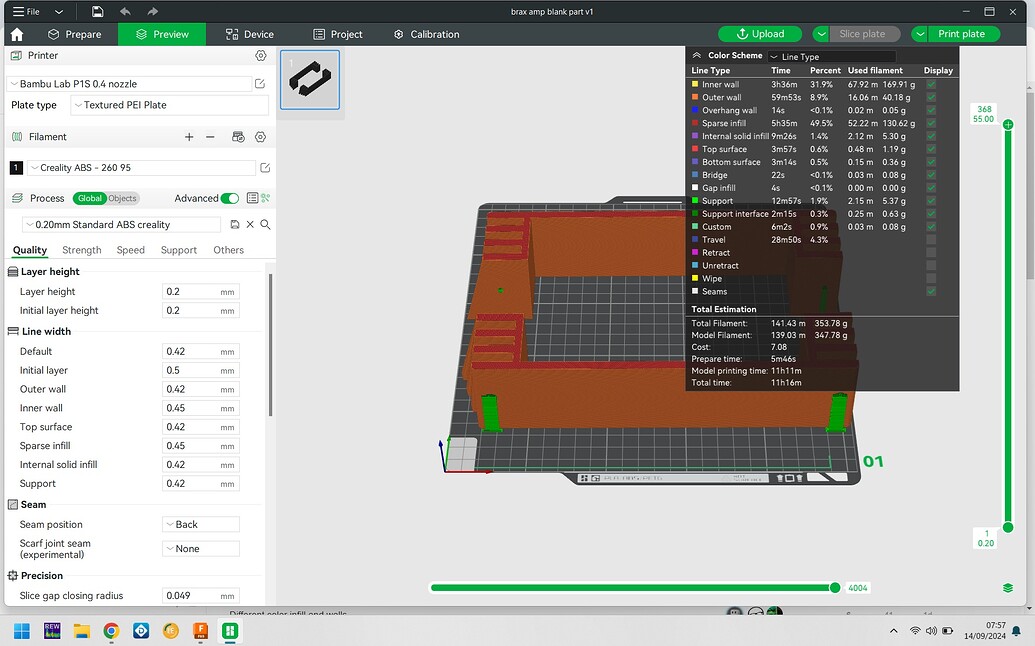Switch process scope to Global
The height and width of the screenshot is (646, 1035).
90,198
